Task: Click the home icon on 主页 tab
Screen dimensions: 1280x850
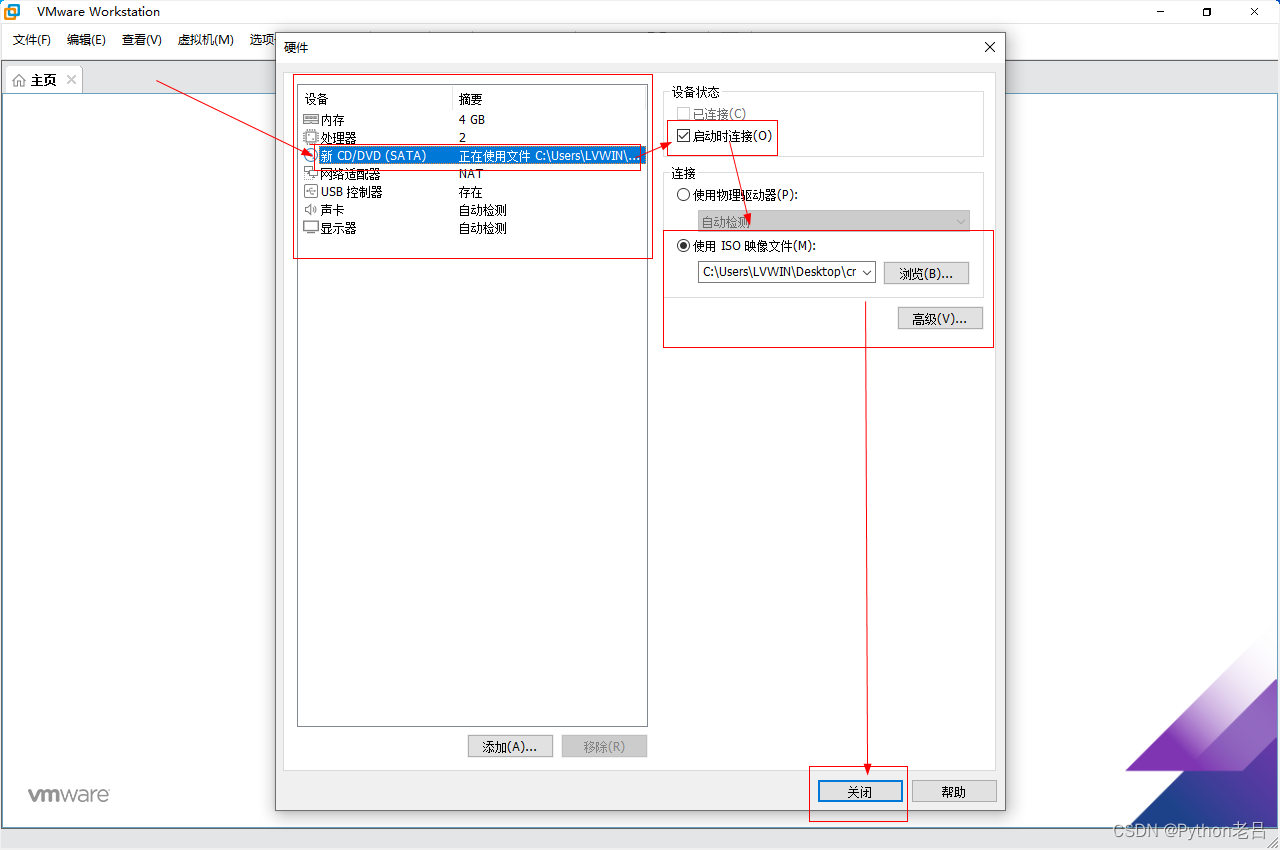Action: click(19, 80)
